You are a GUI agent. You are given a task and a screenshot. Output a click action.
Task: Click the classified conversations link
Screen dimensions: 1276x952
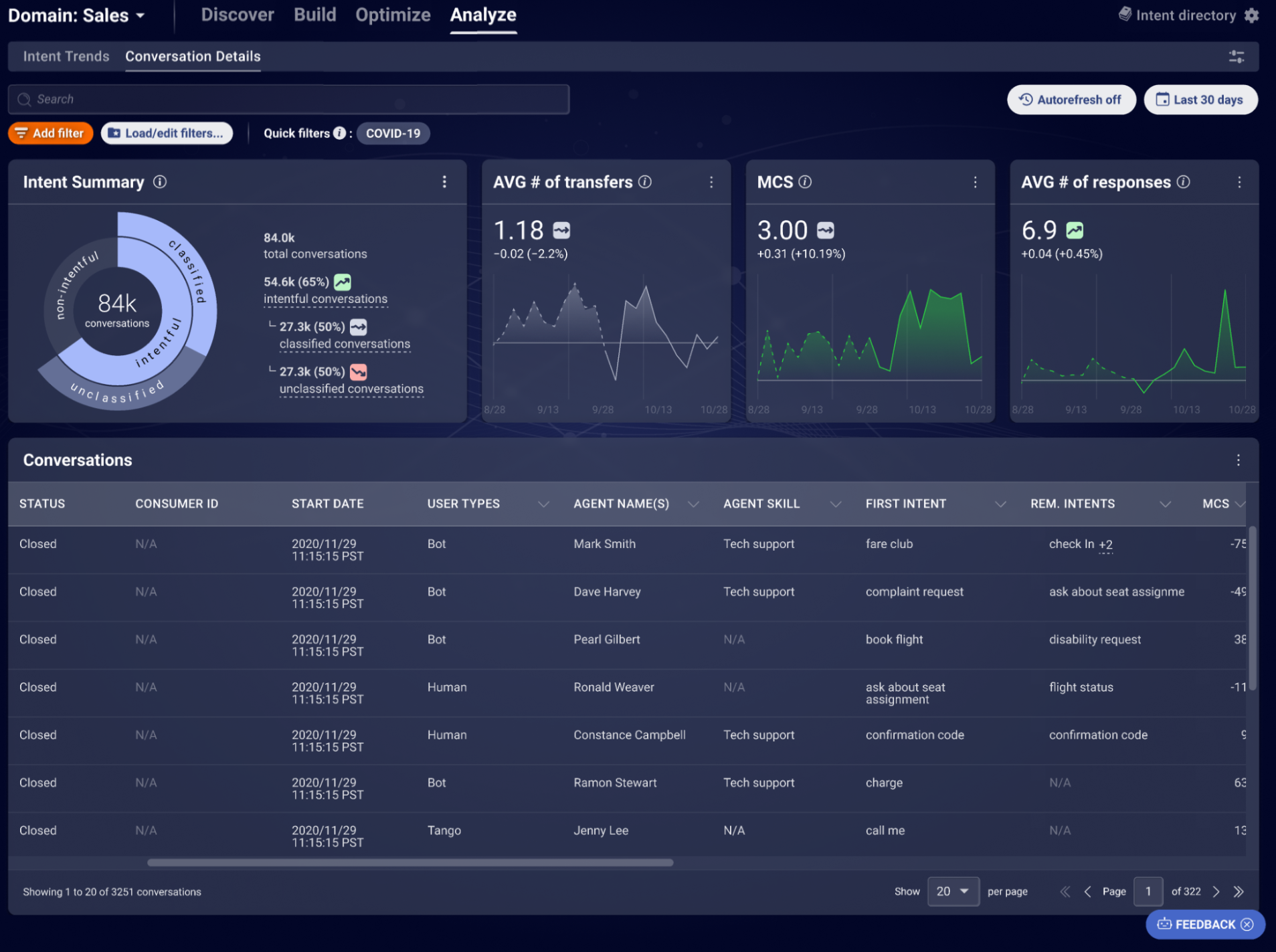pos(345,344)
